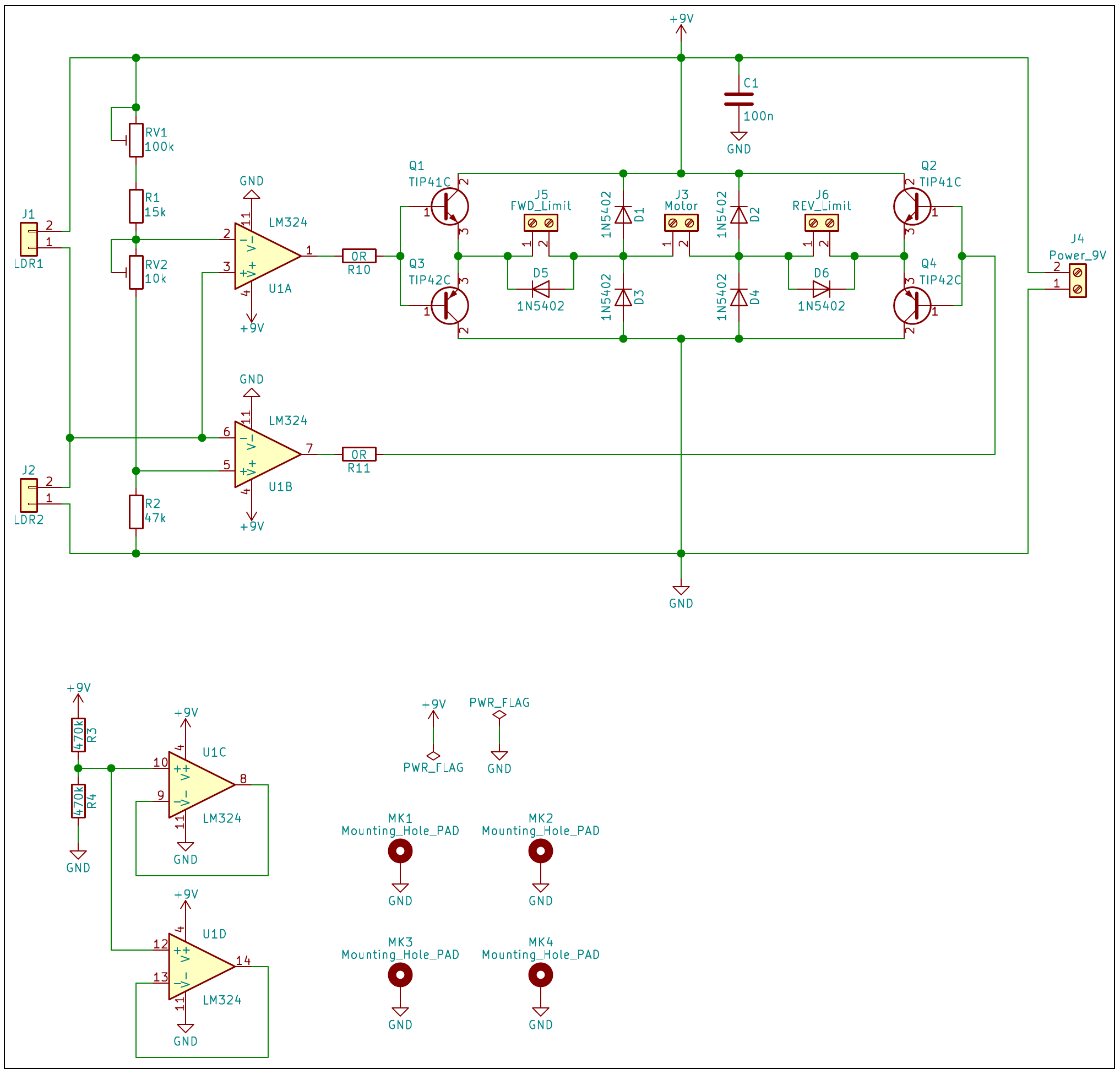Click the J3 Motor connector symbol
1120x1074 pixels.
[681, 223]
